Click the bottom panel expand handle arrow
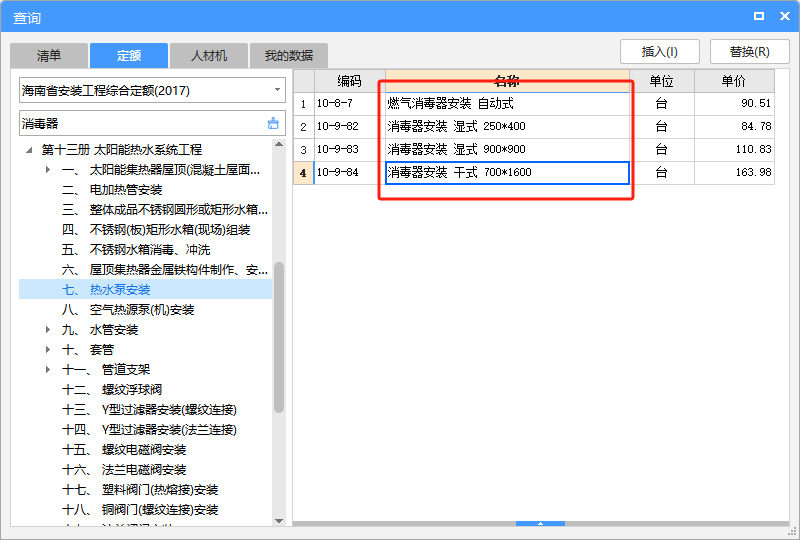The image size is (800, 540). click(540, 524)
